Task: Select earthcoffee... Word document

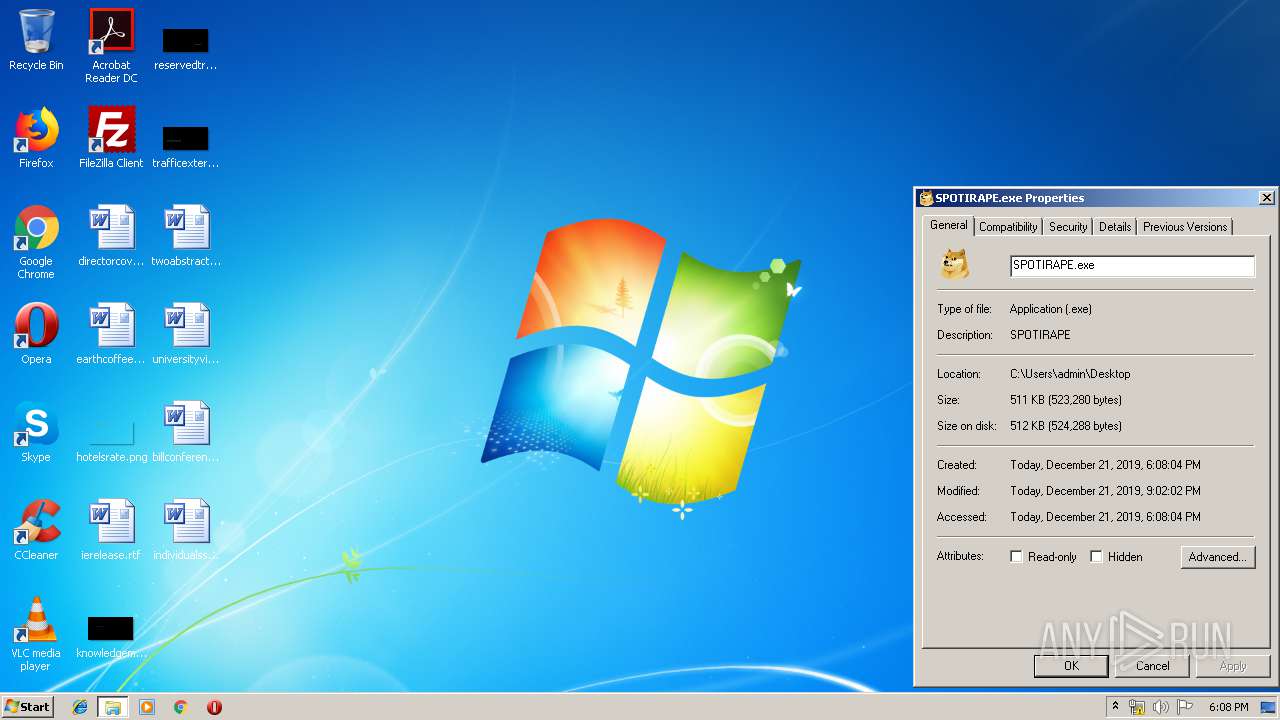Action: [x=111, y=334]
